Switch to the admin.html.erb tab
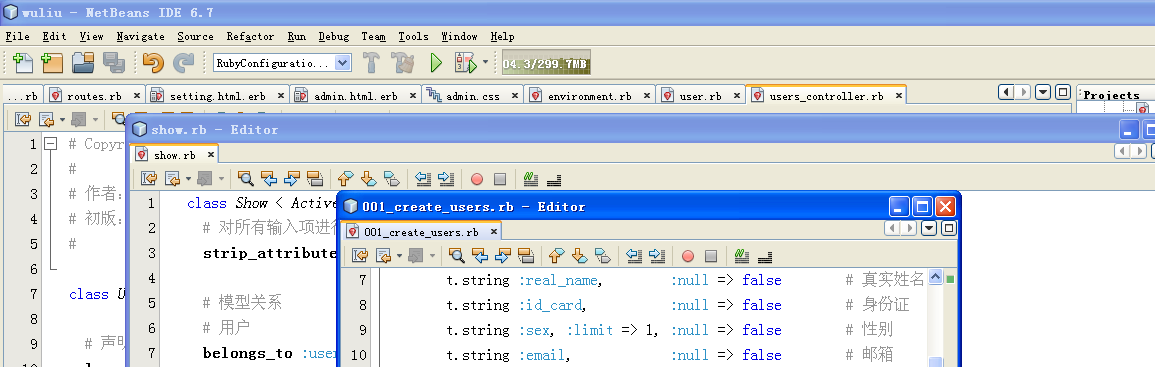This screenshot has width=1155, height=367. [356, 96]
